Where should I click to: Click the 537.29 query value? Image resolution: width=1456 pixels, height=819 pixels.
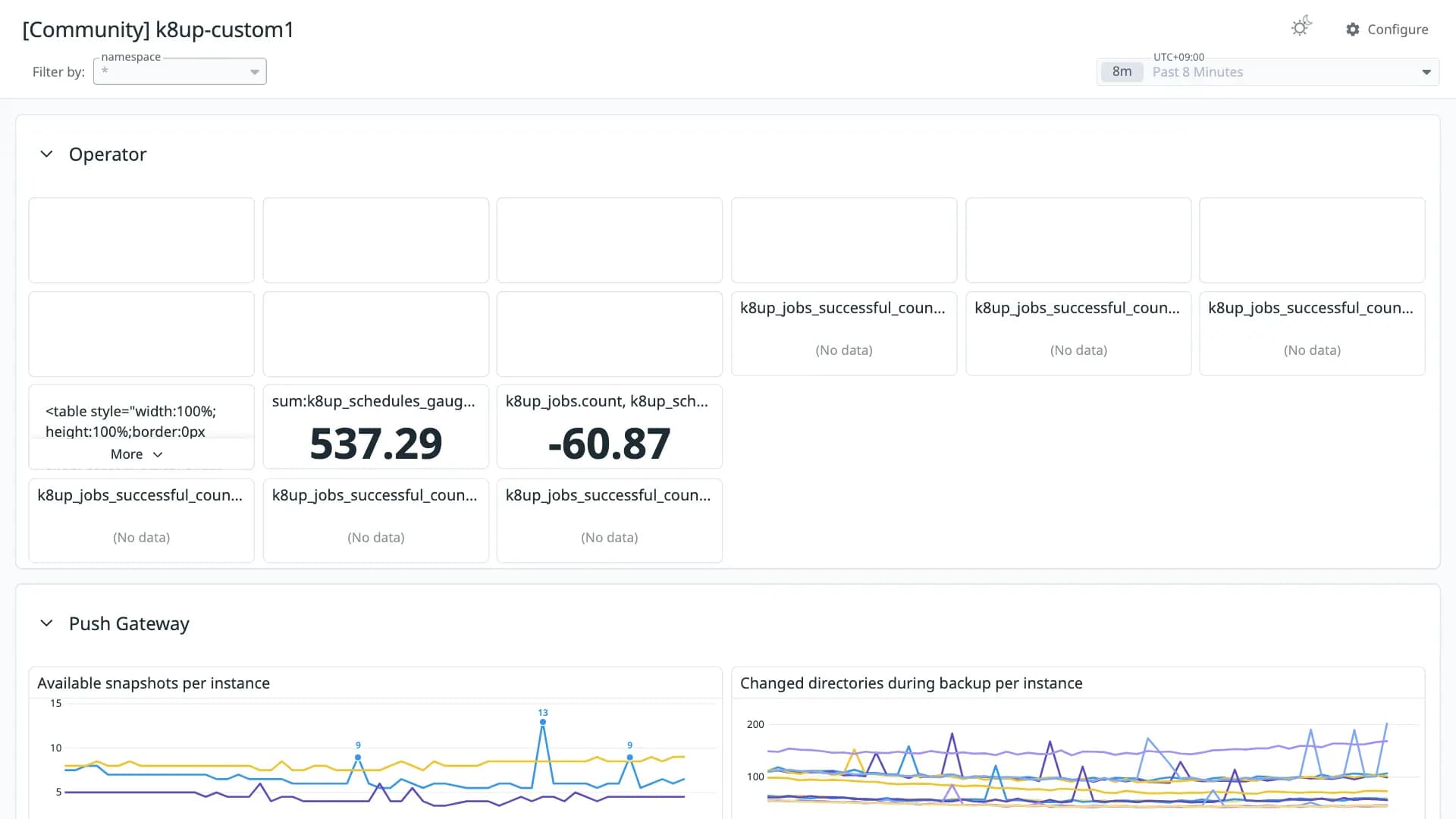376,444
